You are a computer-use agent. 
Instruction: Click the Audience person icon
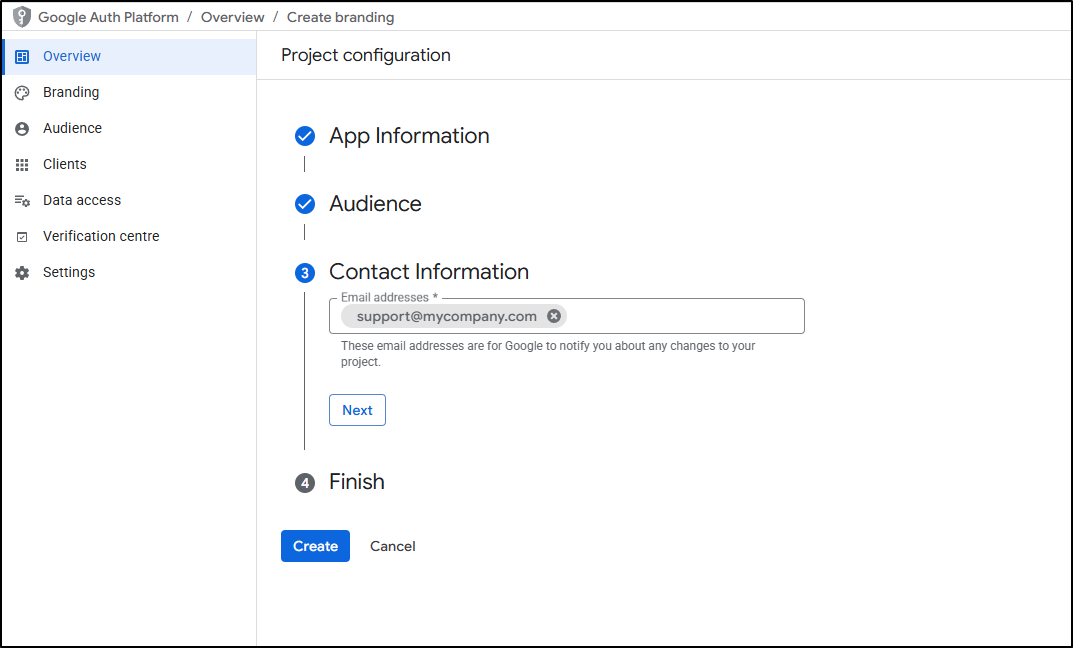pos(22,129)
